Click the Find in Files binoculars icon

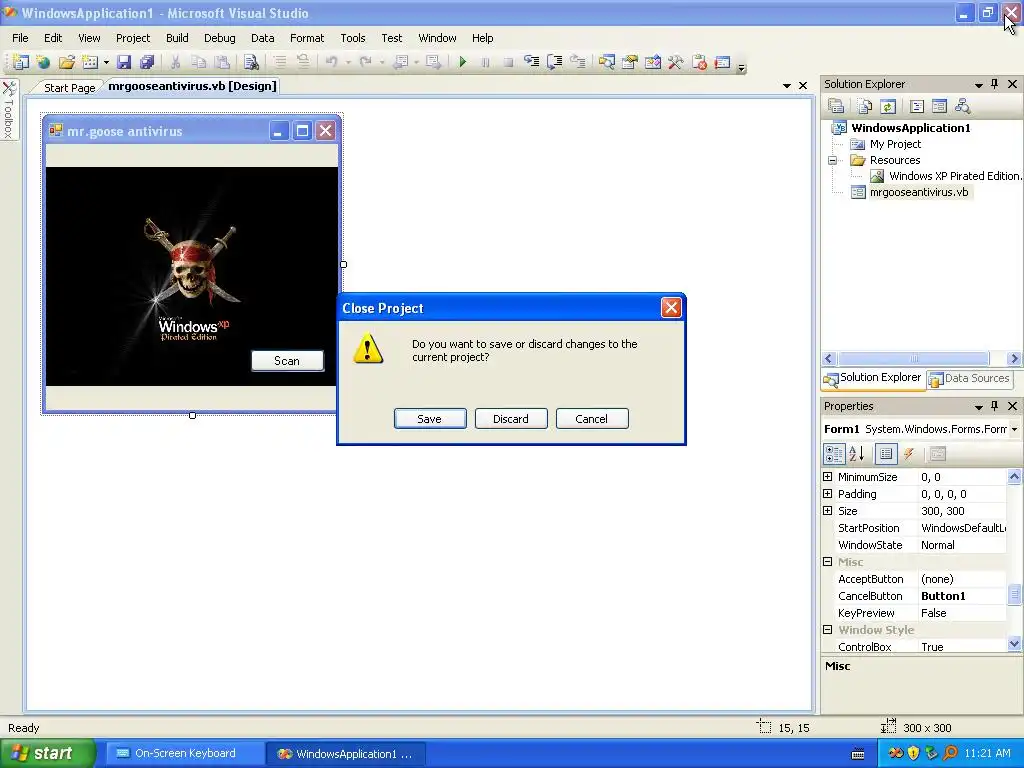click(x=251, y=62)
